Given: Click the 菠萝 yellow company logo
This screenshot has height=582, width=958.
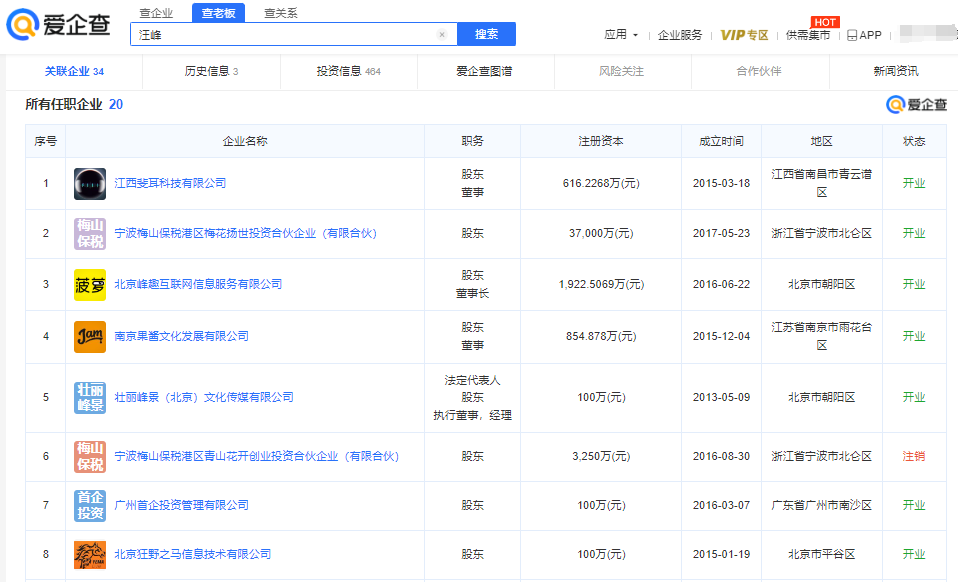Looking at the screenshot, I should click(x=90, y=285).
